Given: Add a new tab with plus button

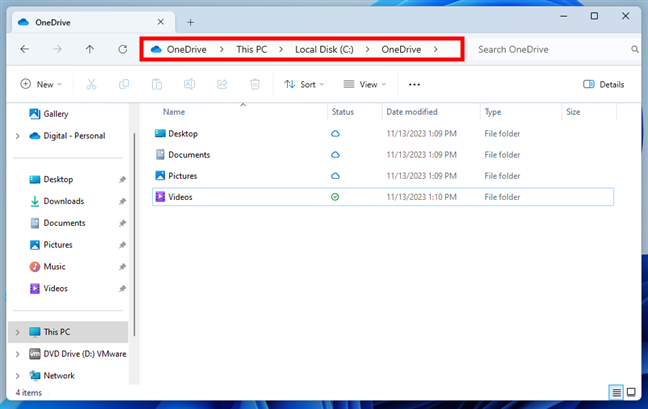Looking at the screenshot, I should click(x=191, y=22).
